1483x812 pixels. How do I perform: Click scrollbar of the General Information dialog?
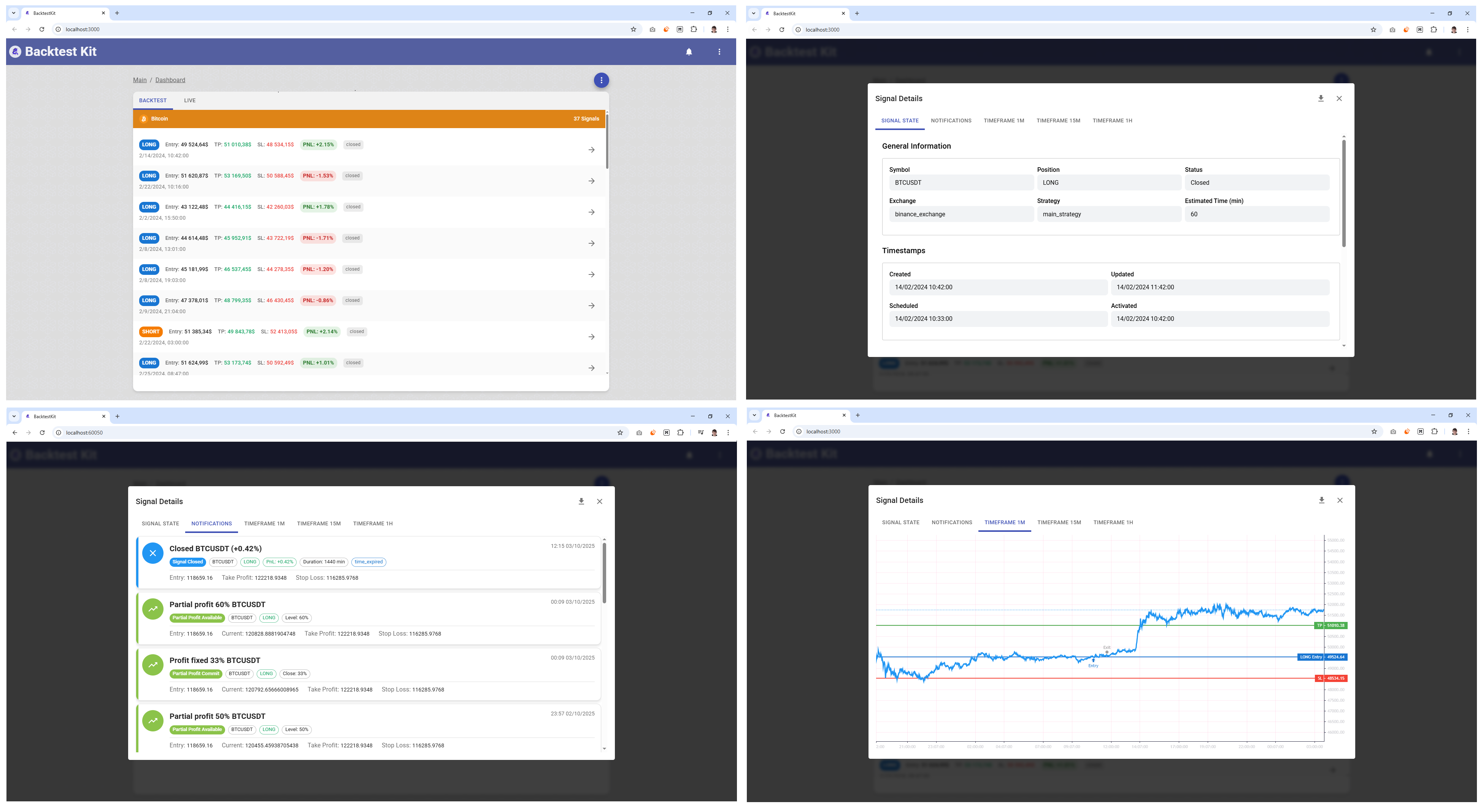[x=1344, y=193]
